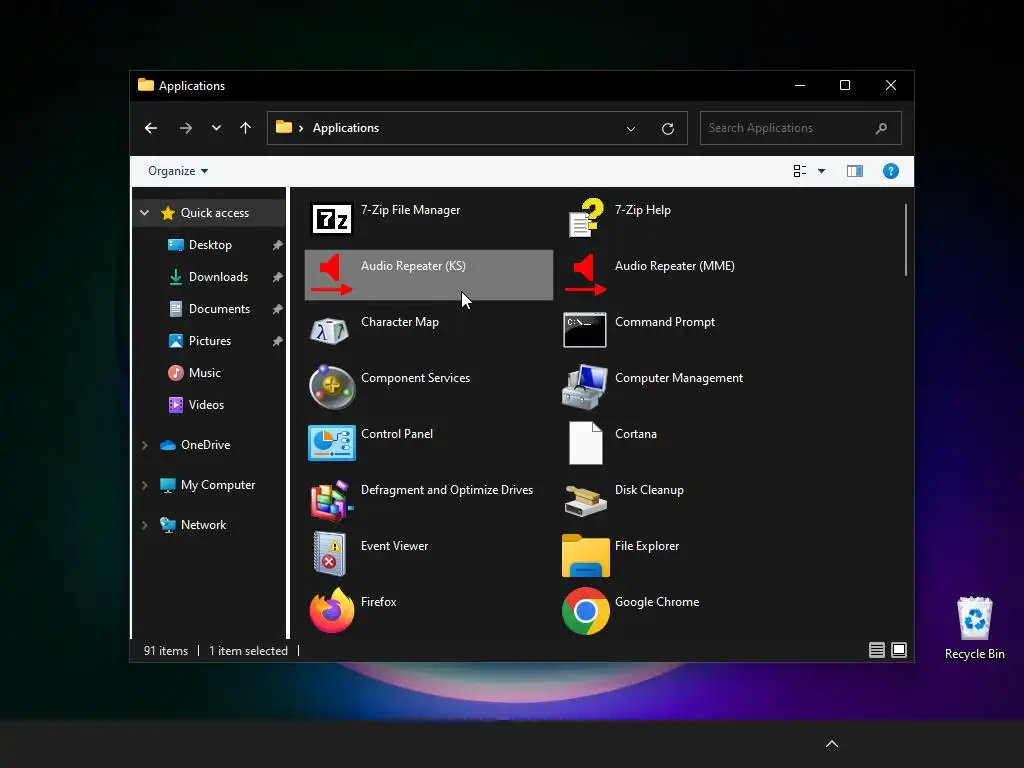Screen dimensions: 1024x768
Task: Select the Google Chrome icon
Action: pyautogui.click(x=585, y=611)
